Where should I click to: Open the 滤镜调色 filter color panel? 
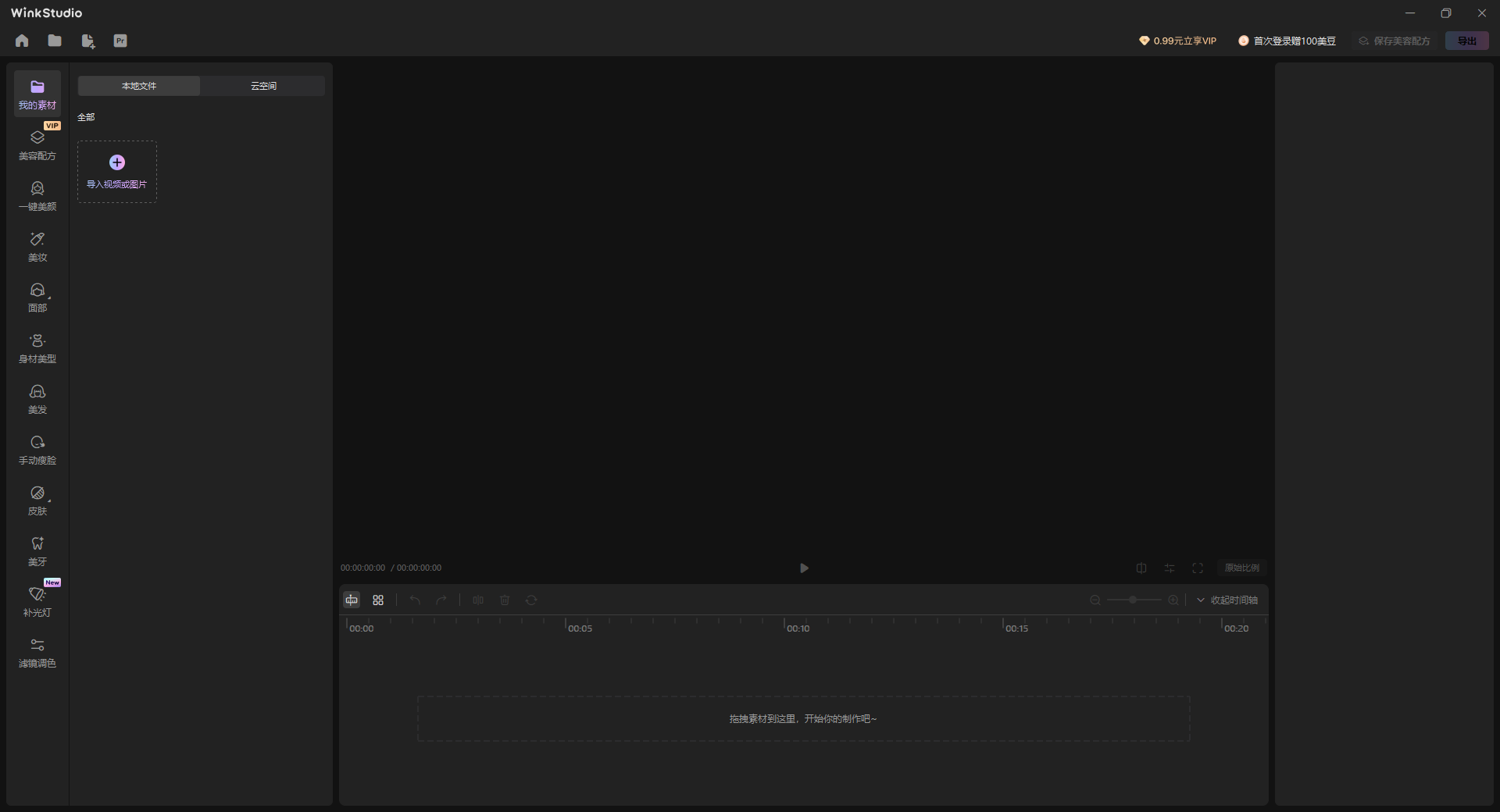[x=37, y=654]
